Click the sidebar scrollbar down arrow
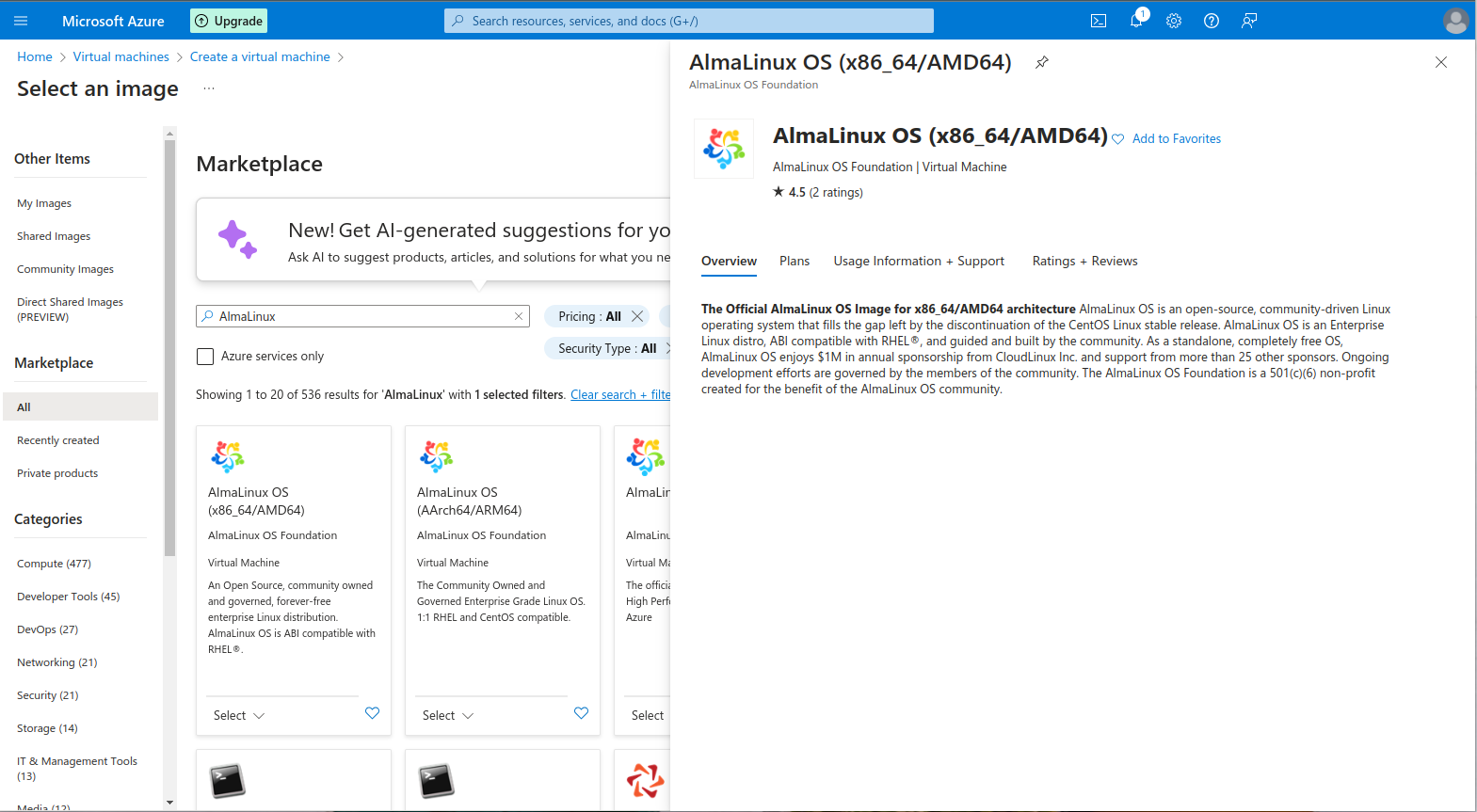The width and height of the screenshot is (1477, 812). click(169, 803)
